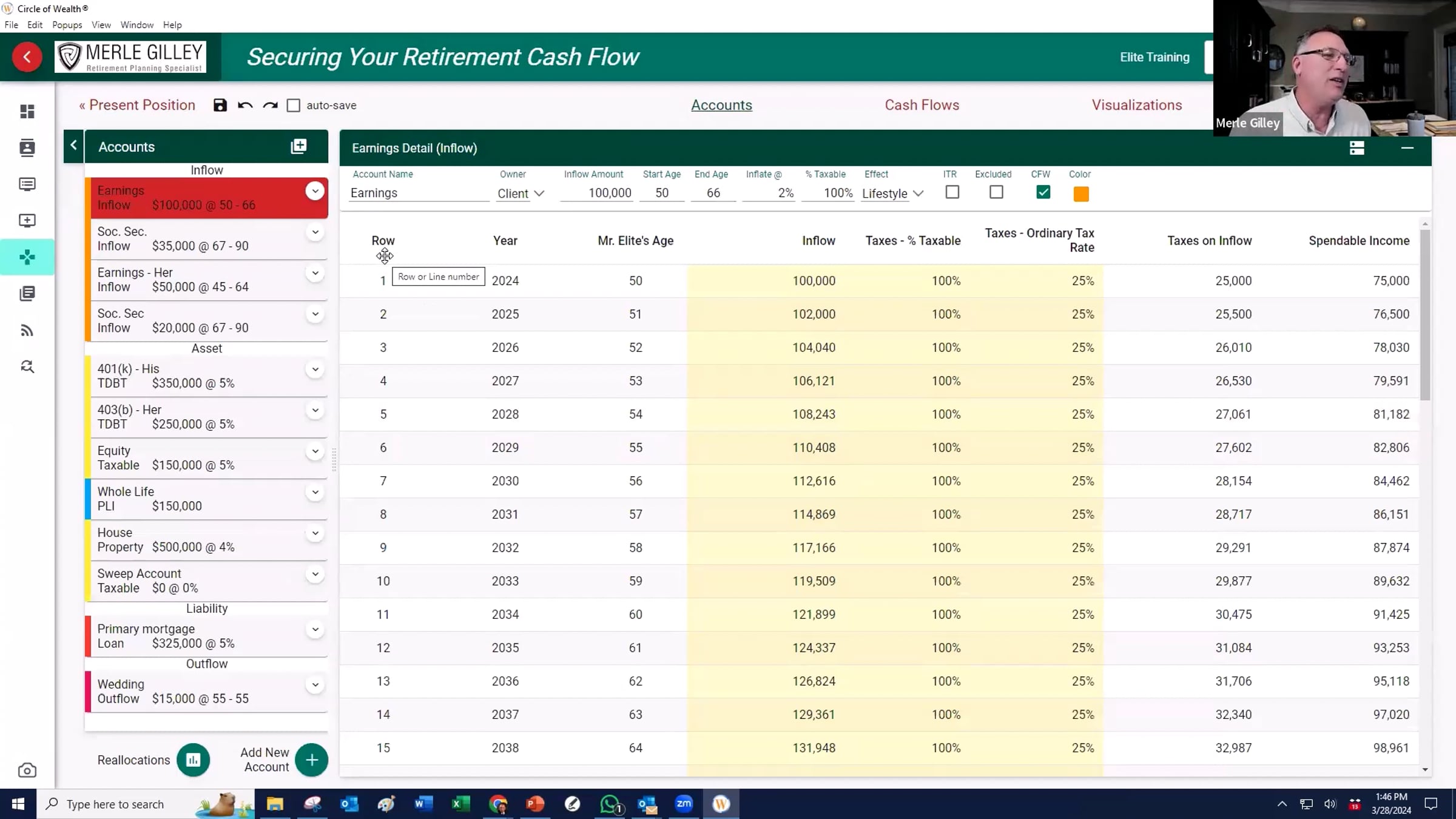Click the orange Color swatch
The width and height of the screenshot is (1456, 819).
coord(1080,194)
